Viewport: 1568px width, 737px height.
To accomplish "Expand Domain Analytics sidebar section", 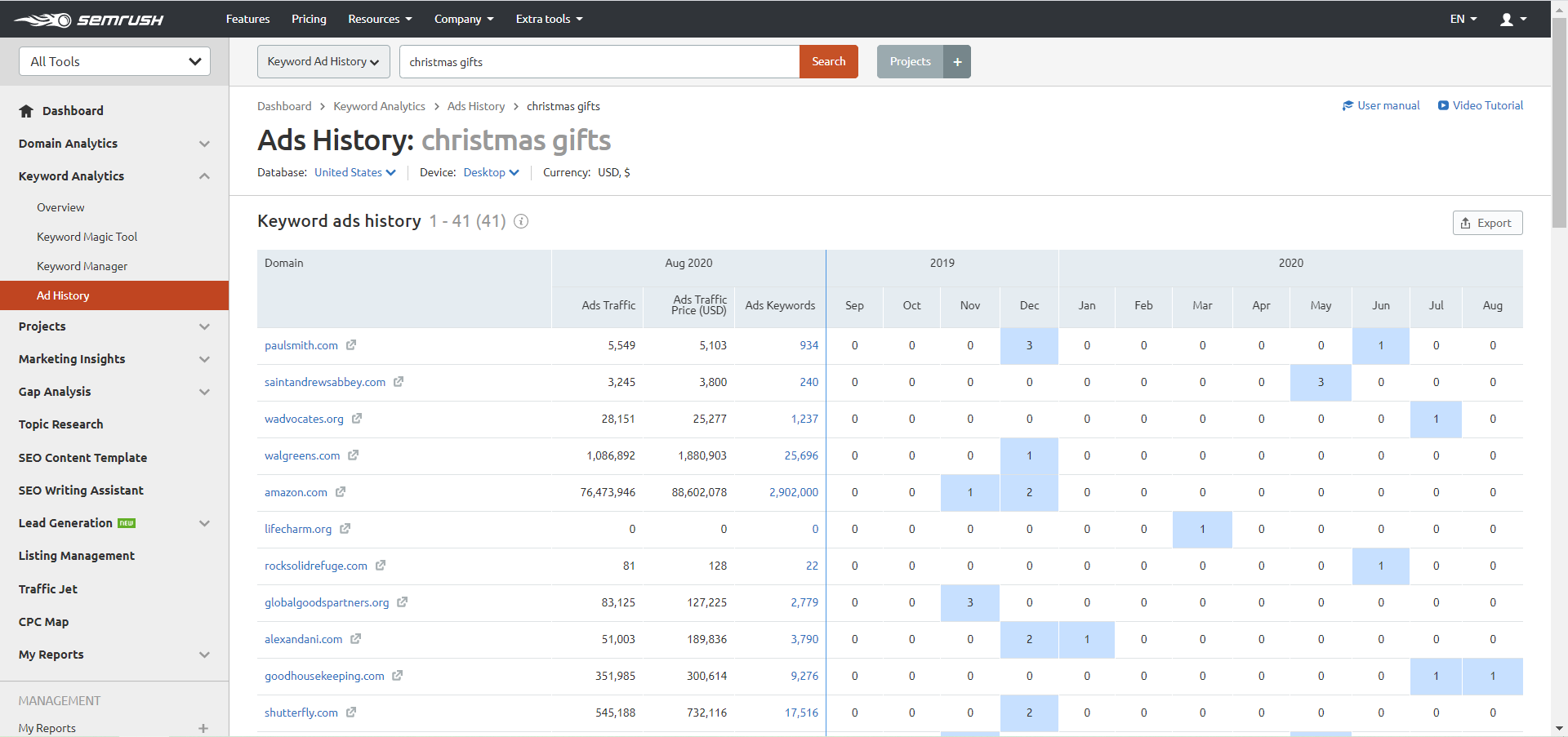I will (x=204, y=144).
